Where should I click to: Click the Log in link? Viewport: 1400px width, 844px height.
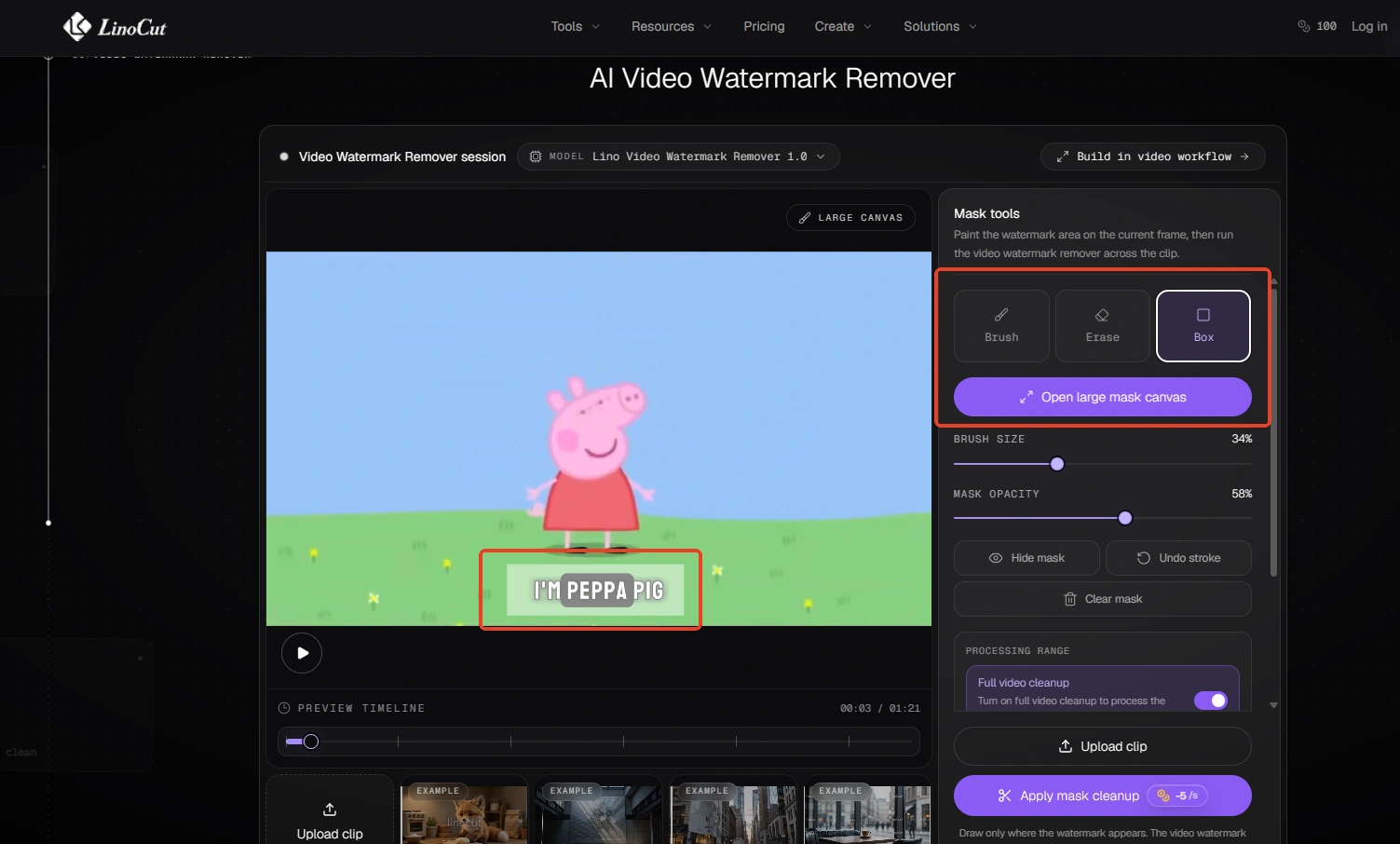1369,26
